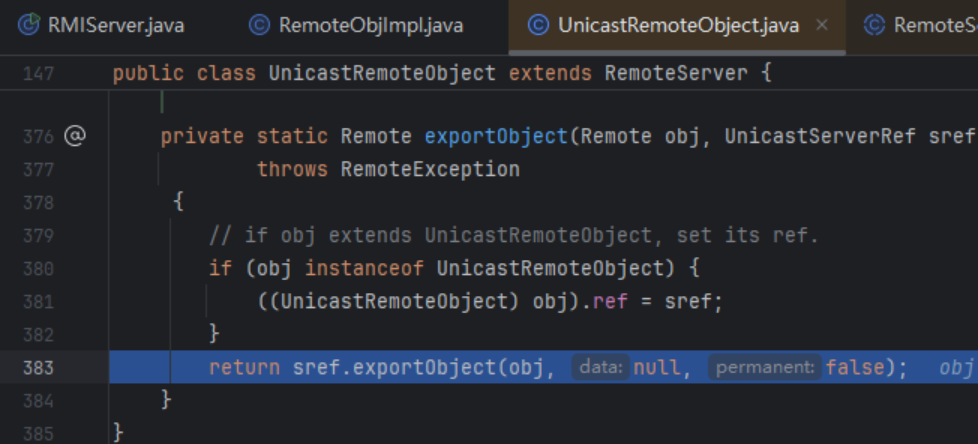Click the @ gutter icon on line 376

click(x=76, y=136)
